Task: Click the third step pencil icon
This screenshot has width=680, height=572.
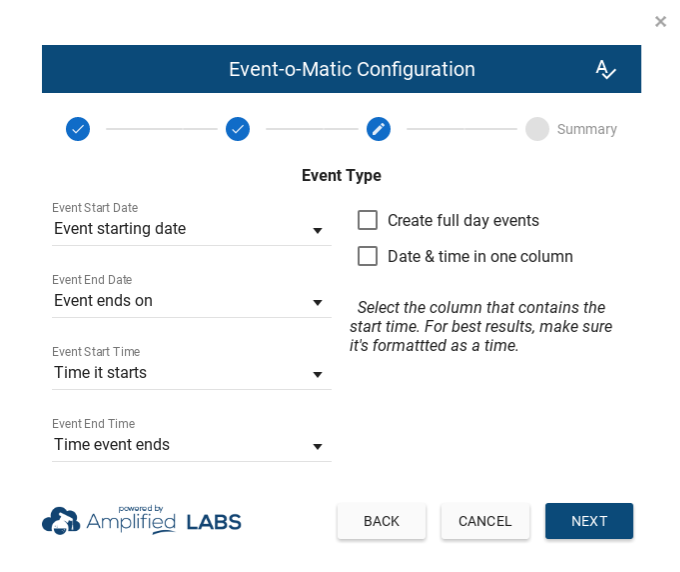Action: pos(378,129)
